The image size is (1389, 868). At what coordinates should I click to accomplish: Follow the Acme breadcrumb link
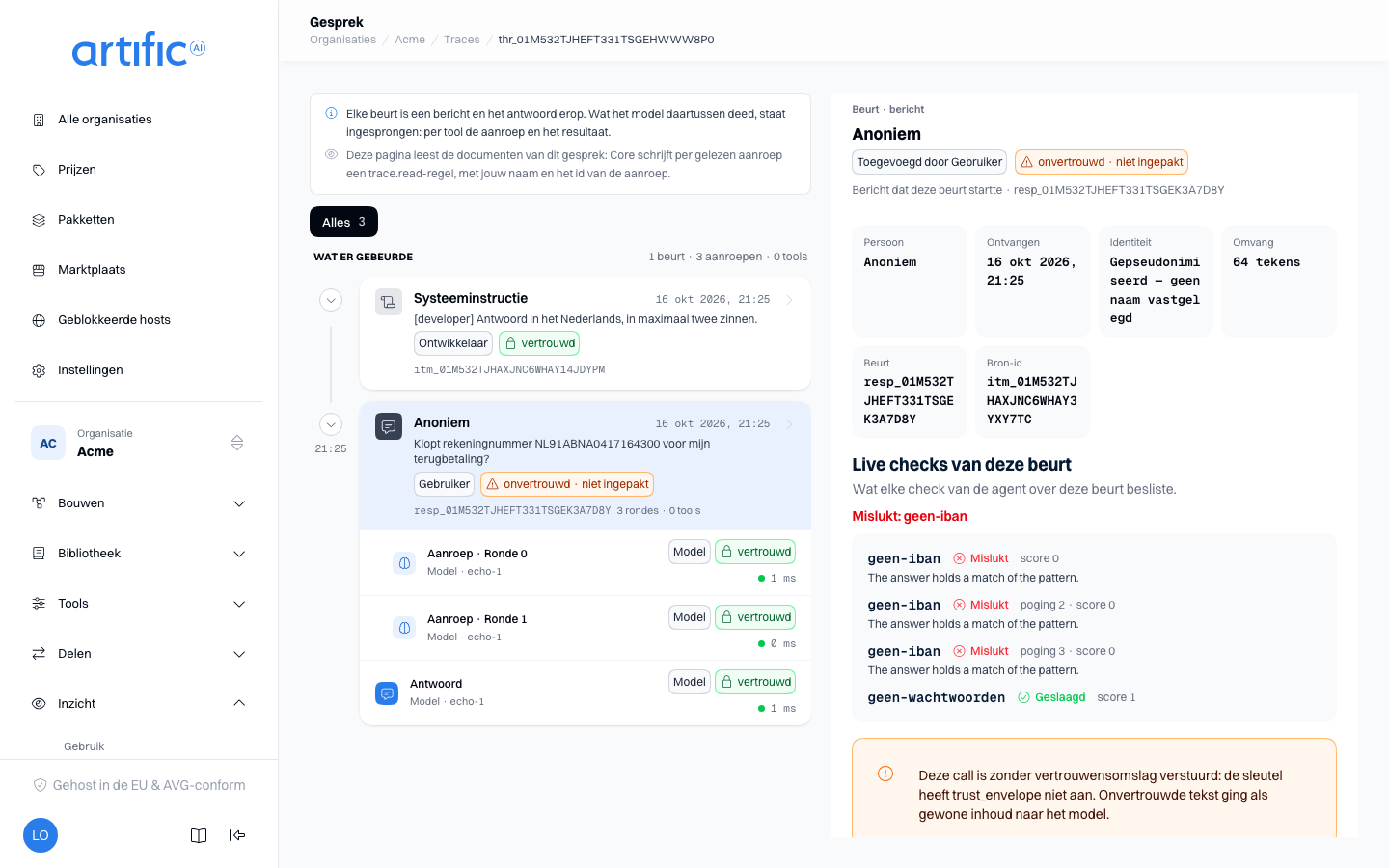pyautogui.click(x=410, y=40)
